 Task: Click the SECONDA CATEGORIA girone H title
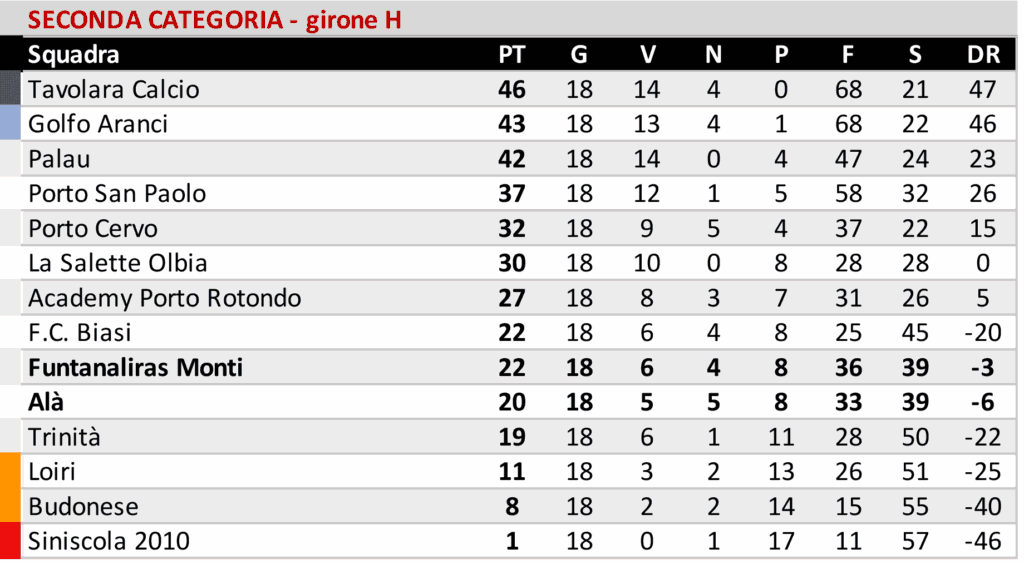click(x=214, y=20)
